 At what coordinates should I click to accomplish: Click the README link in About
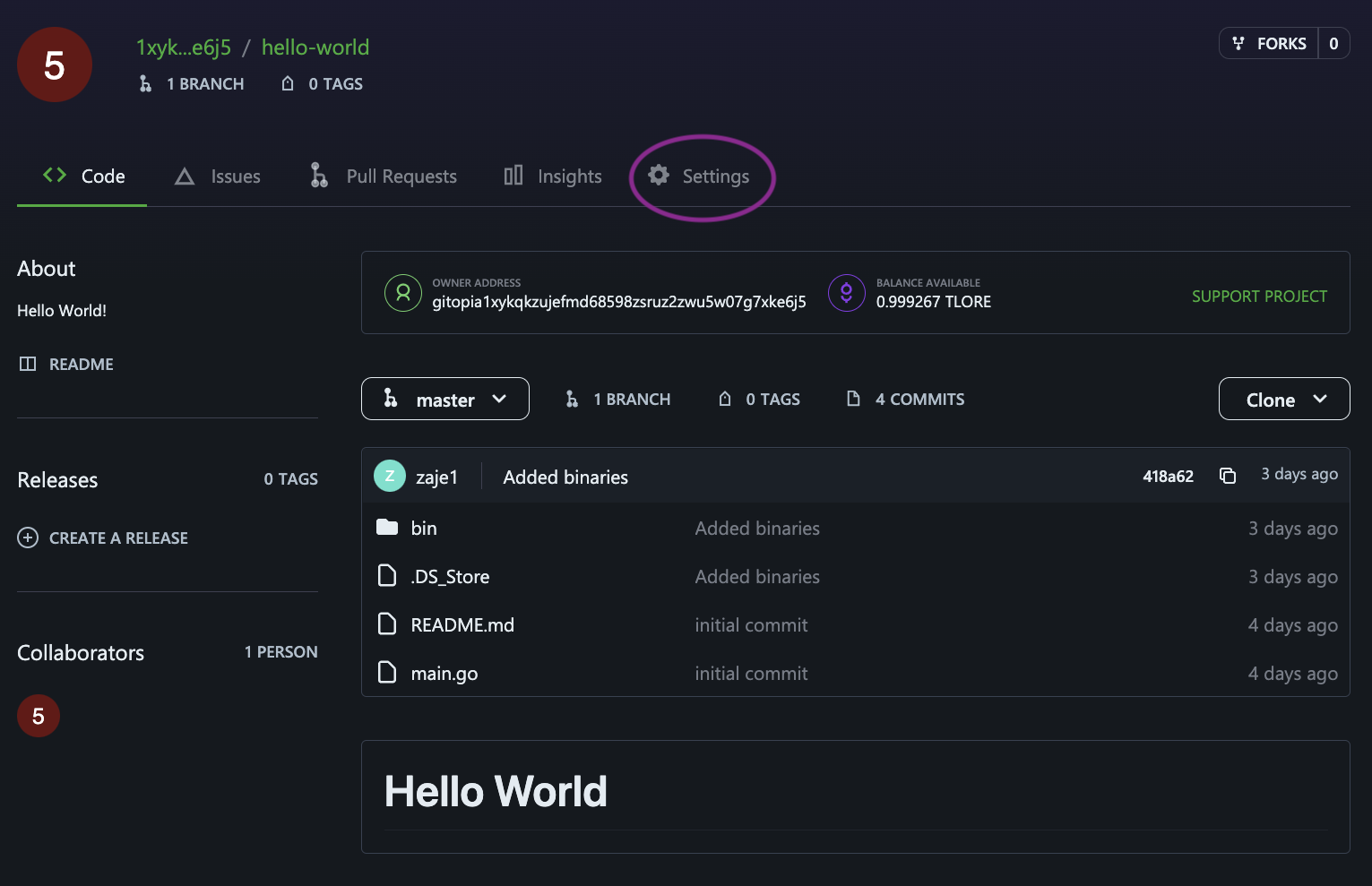(82, 364)
